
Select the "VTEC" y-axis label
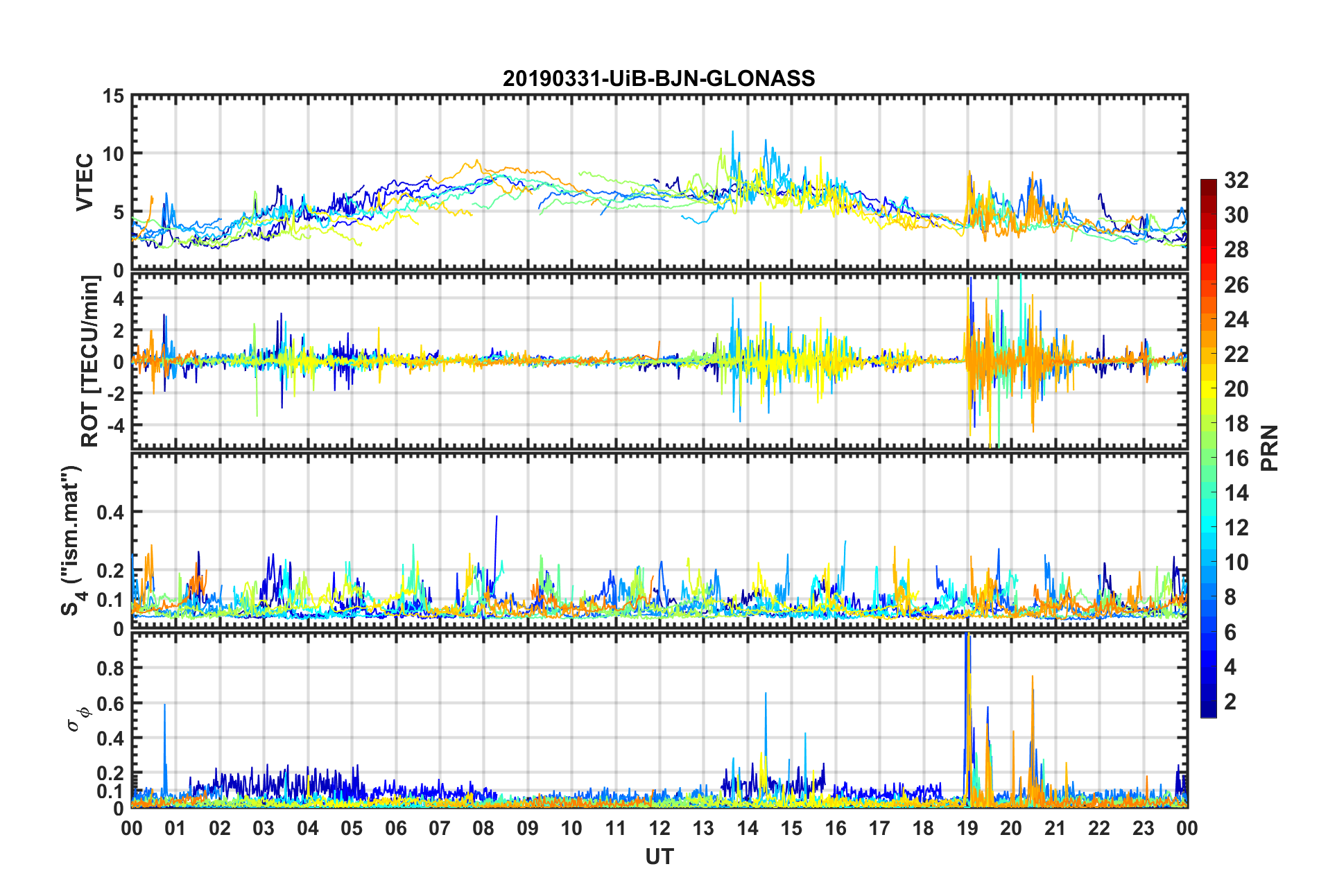[85, 182]
